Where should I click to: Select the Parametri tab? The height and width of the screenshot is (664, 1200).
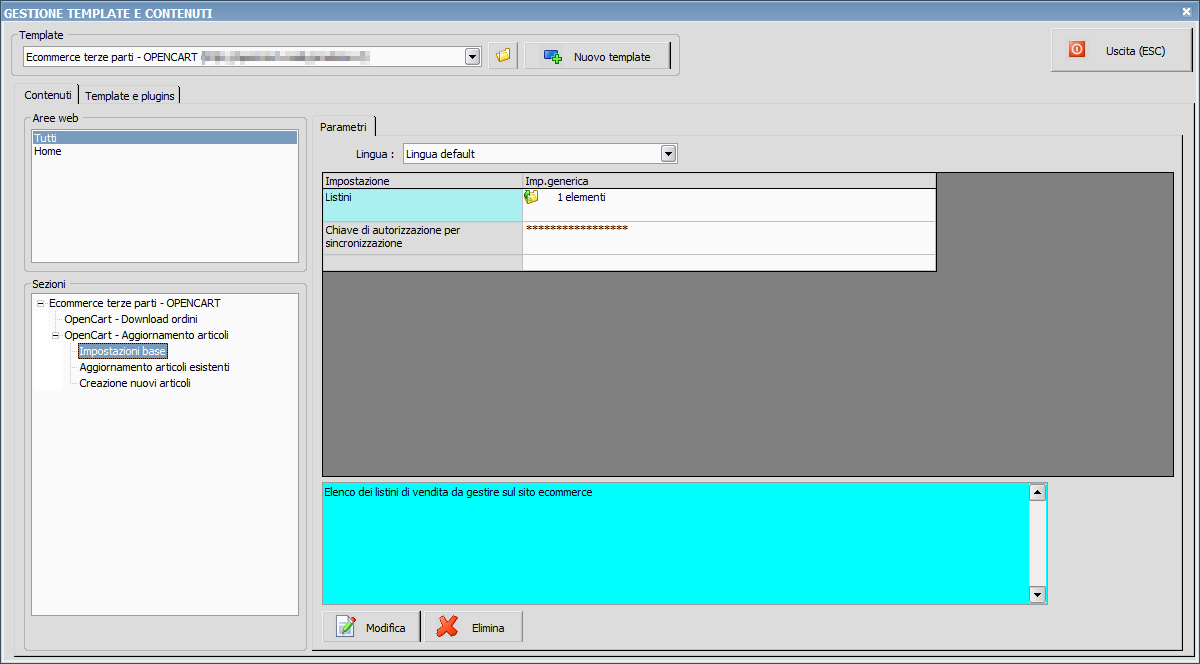click(344, 126)
